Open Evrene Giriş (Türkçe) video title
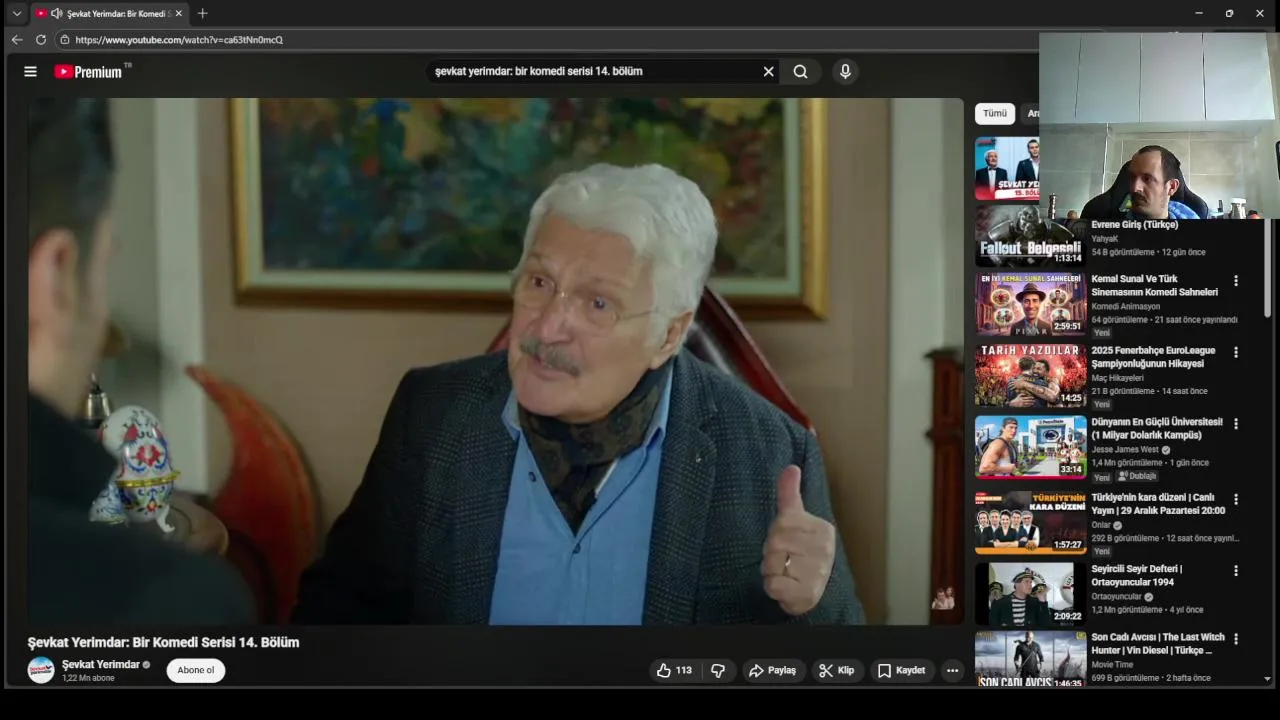 1135,225
